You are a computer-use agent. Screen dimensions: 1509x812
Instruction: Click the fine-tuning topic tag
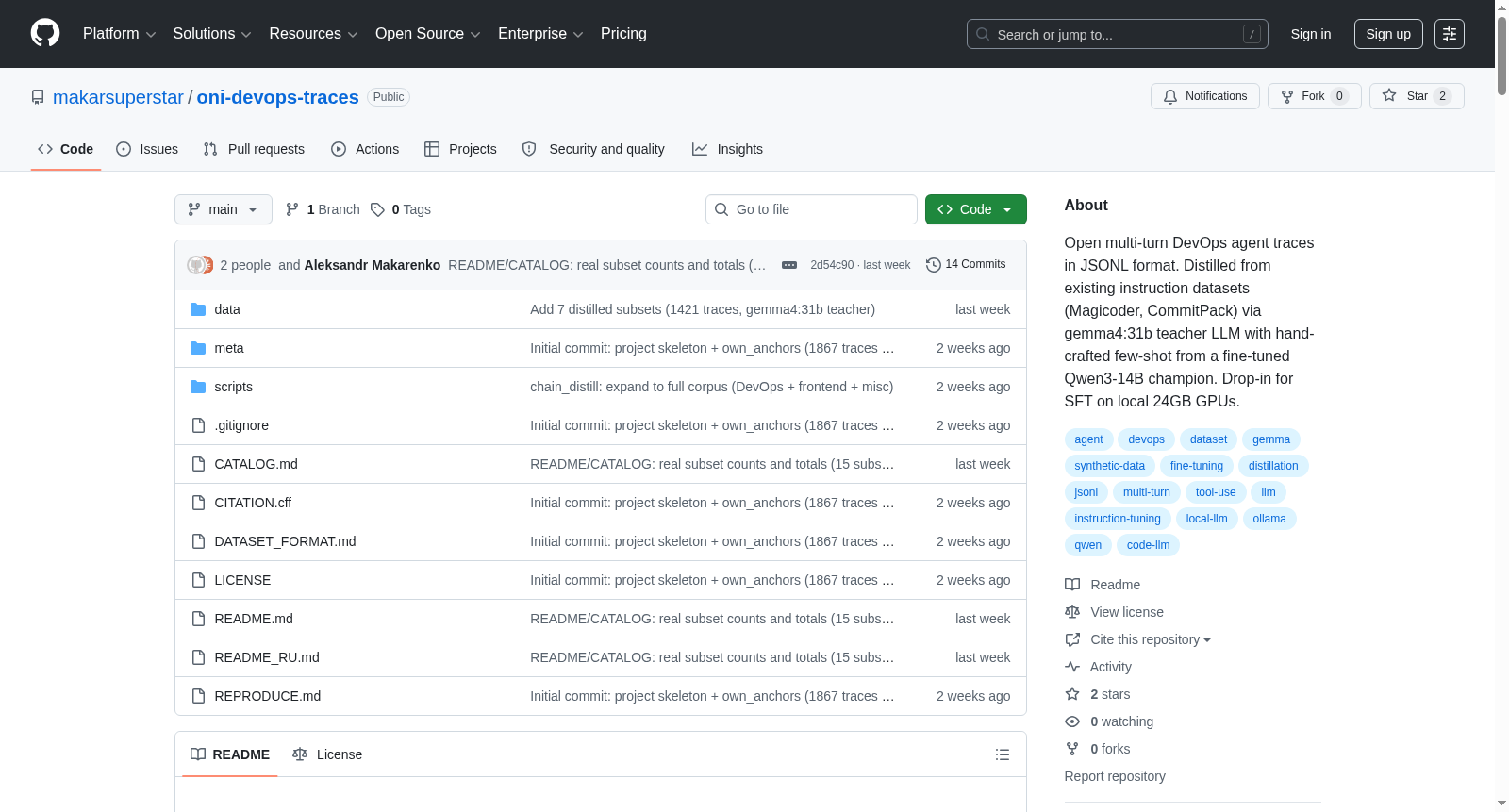point(1196,466)
